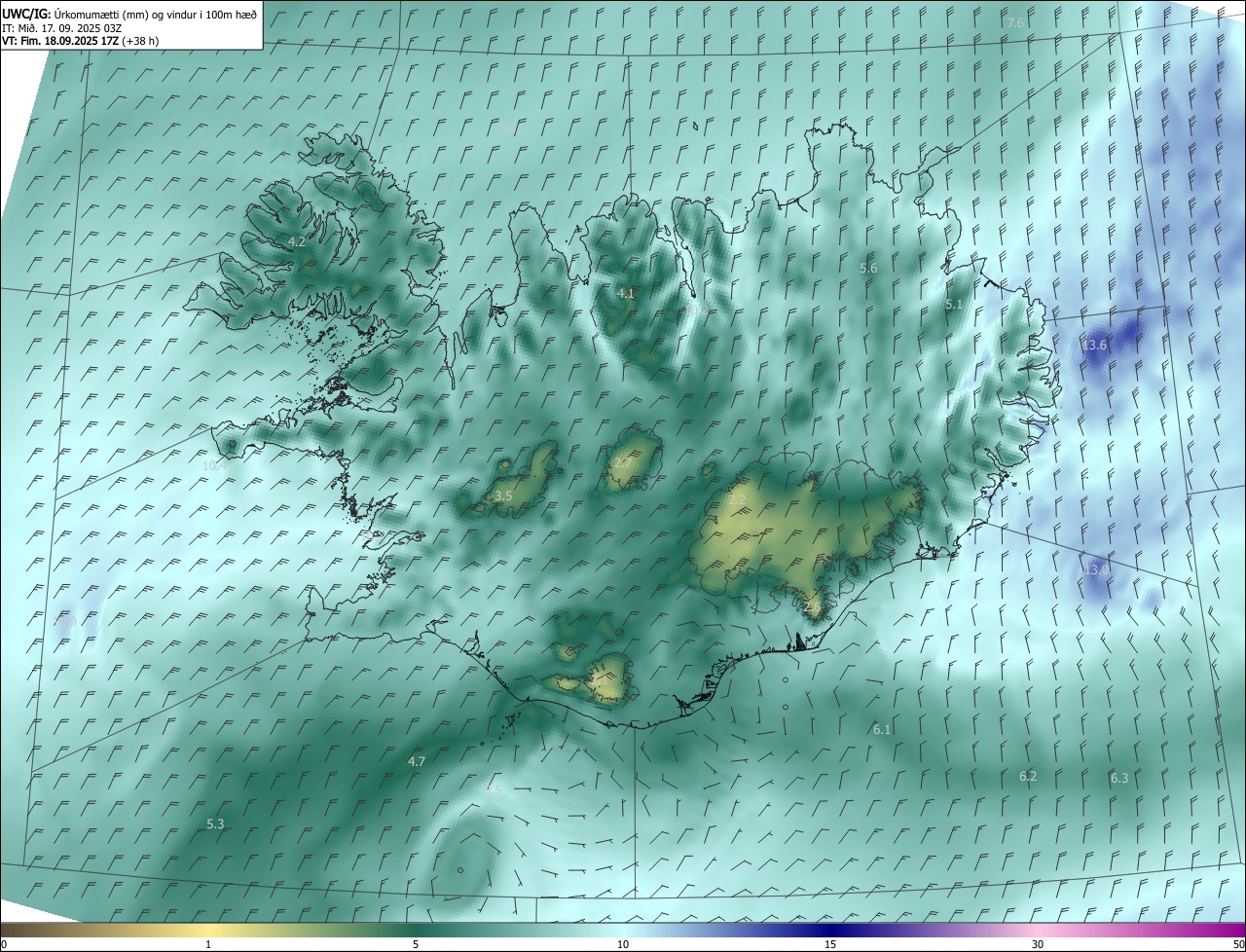The image size is (1246, 952).
Task: Click the 4.7 value label over the sea
Action: pyautogui.click(x=417, y=761)
